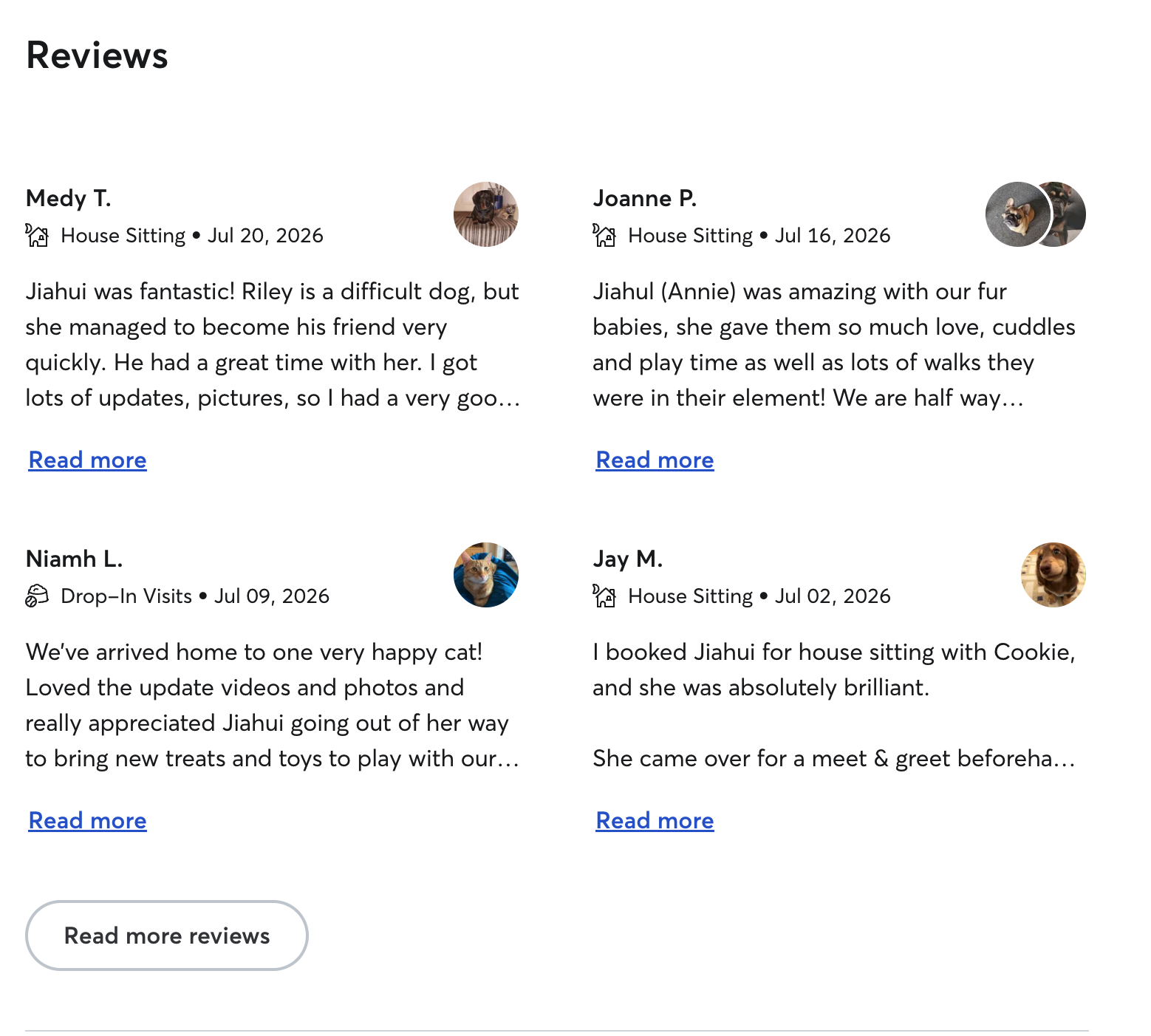The width and height of the screenshot is (1151, 1036).
Task: Expand Joanne P.'s review with Read more
Action: (655, 460)
